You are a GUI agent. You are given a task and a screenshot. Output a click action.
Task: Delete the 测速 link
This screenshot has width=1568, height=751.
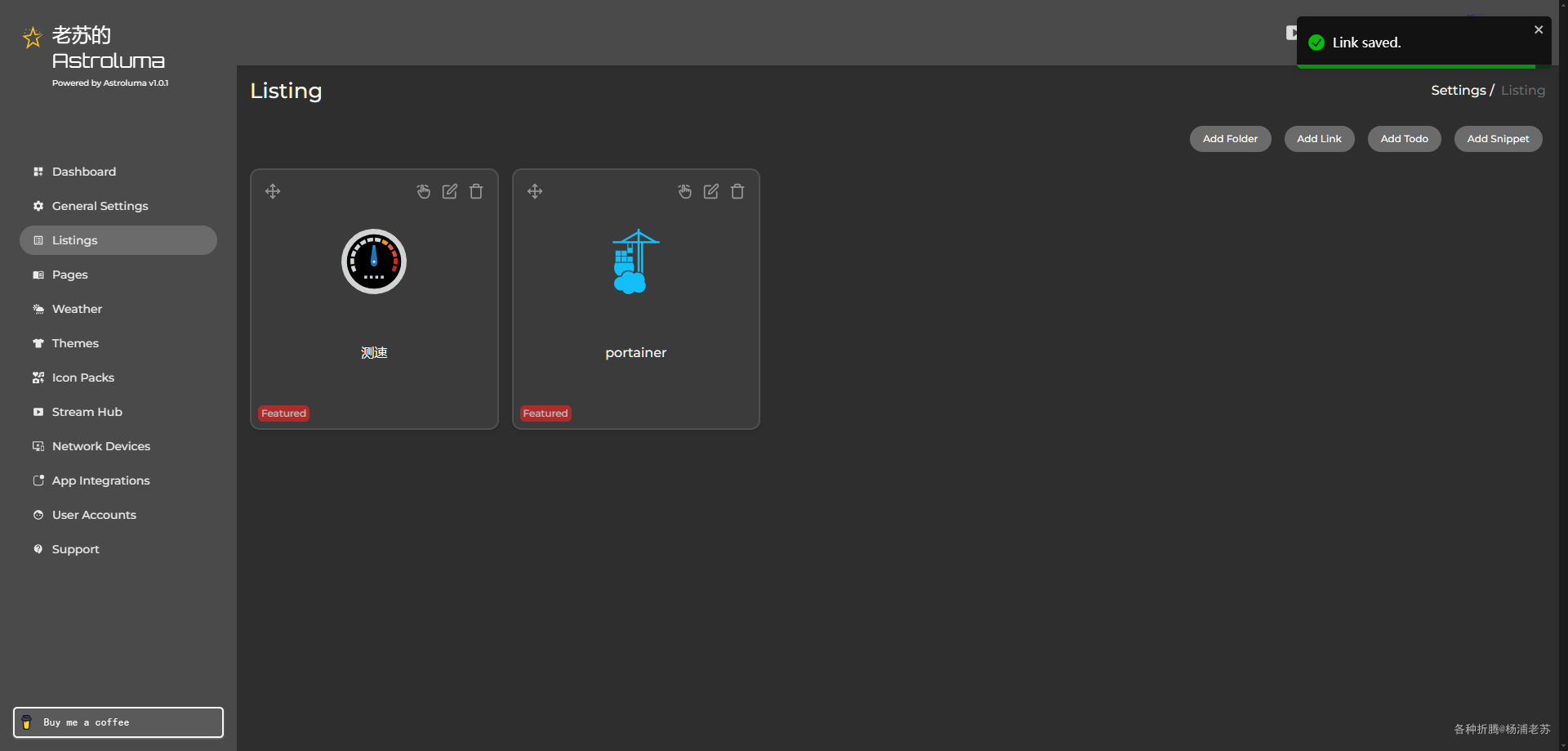[x=476, y=191]
